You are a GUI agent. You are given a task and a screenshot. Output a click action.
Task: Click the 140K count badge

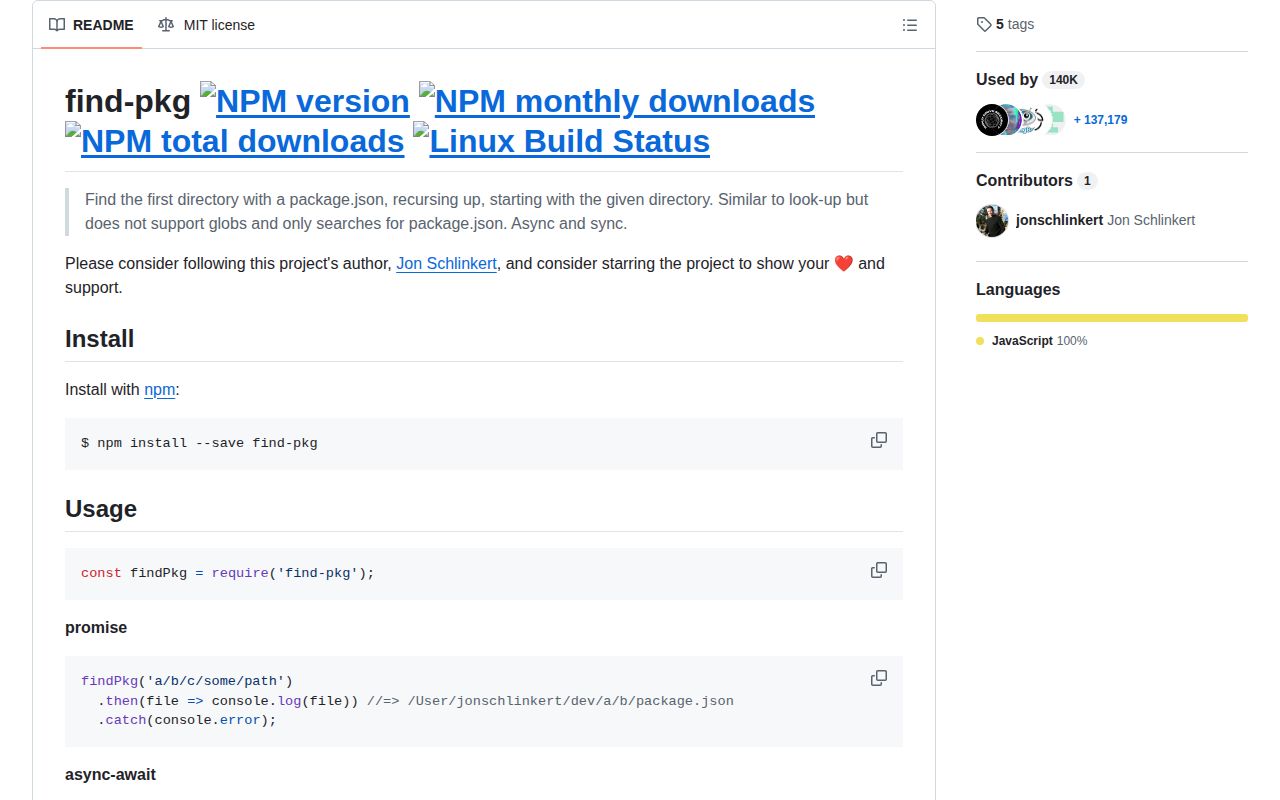coord(1063,80)
